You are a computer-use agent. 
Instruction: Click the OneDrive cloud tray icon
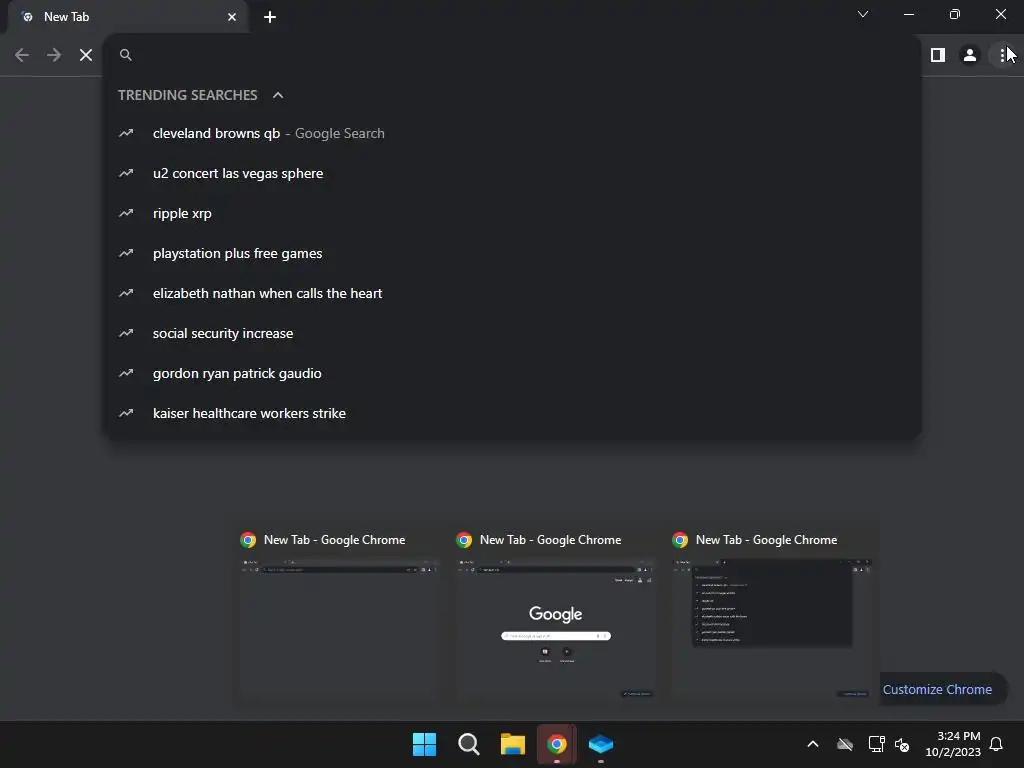pos(845,744)
